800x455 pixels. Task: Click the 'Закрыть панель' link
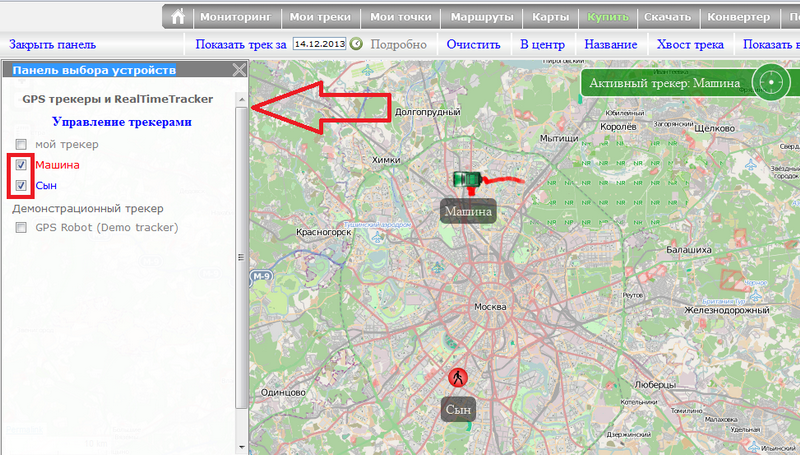(52, 45)
